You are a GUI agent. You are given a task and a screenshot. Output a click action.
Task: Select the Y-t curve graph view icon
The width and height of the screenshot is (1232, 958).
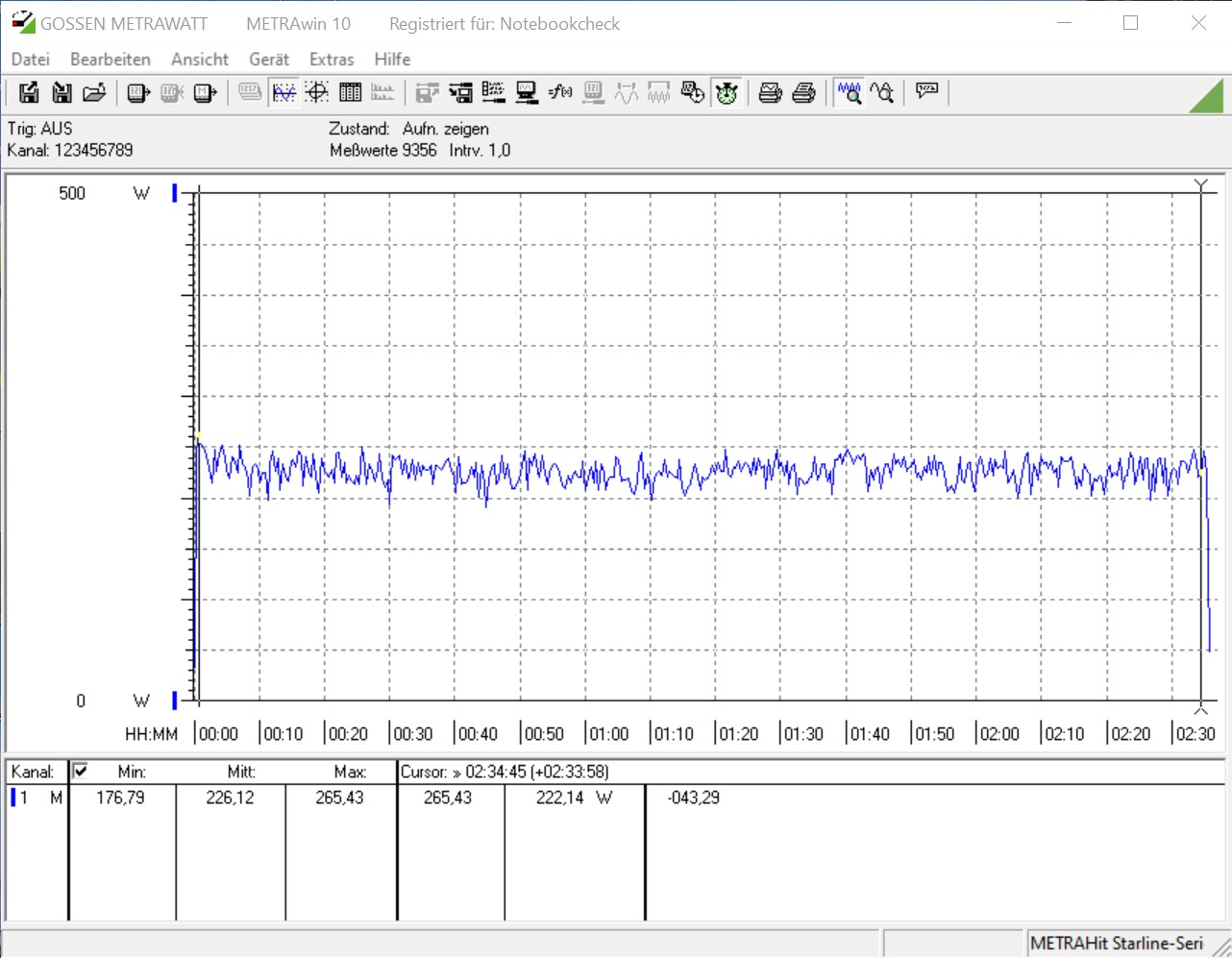283,92
